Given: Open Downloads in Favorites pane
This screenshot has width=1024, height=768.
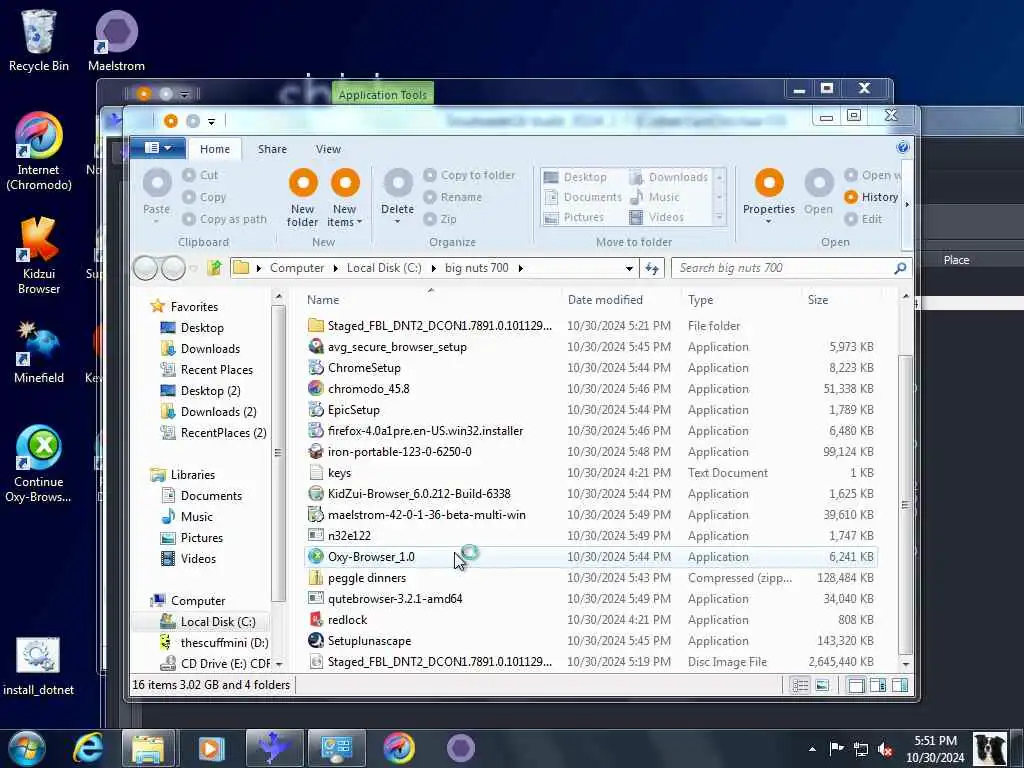Looking at the screenshot, I should coord(200,349).
